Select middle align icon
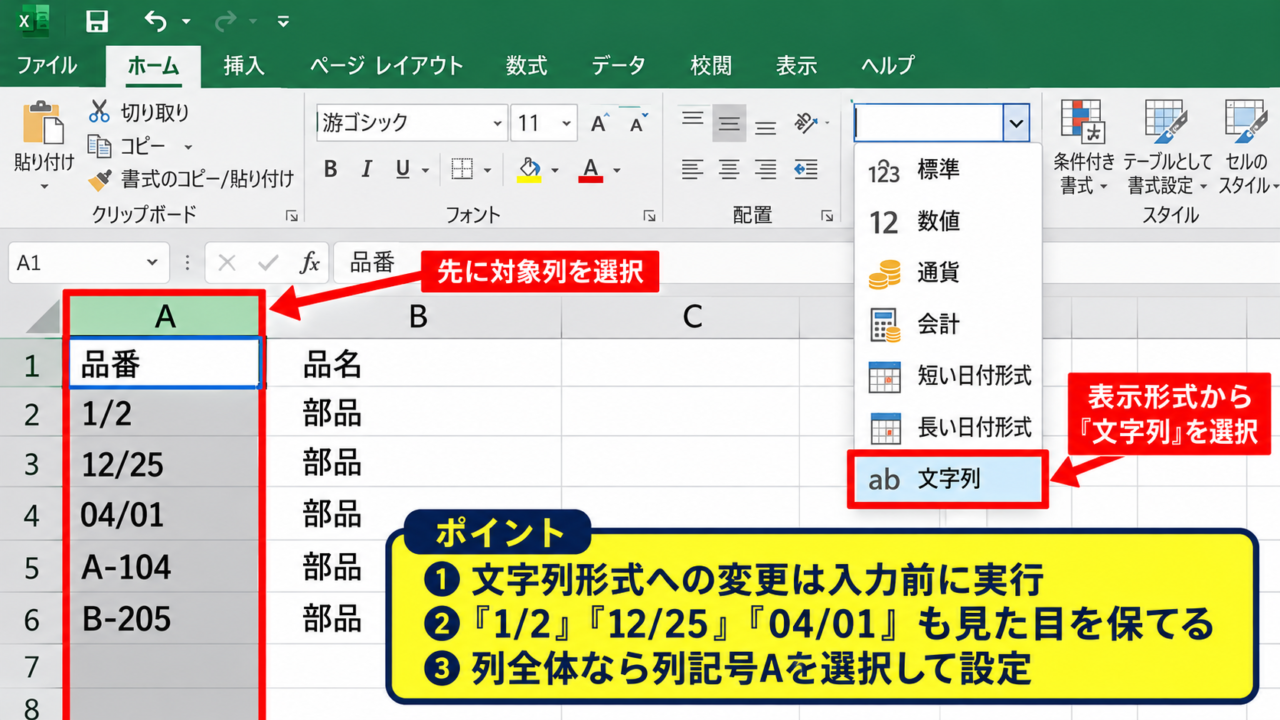The height and width of the screenshot is (720, 1280). [729, 124]
